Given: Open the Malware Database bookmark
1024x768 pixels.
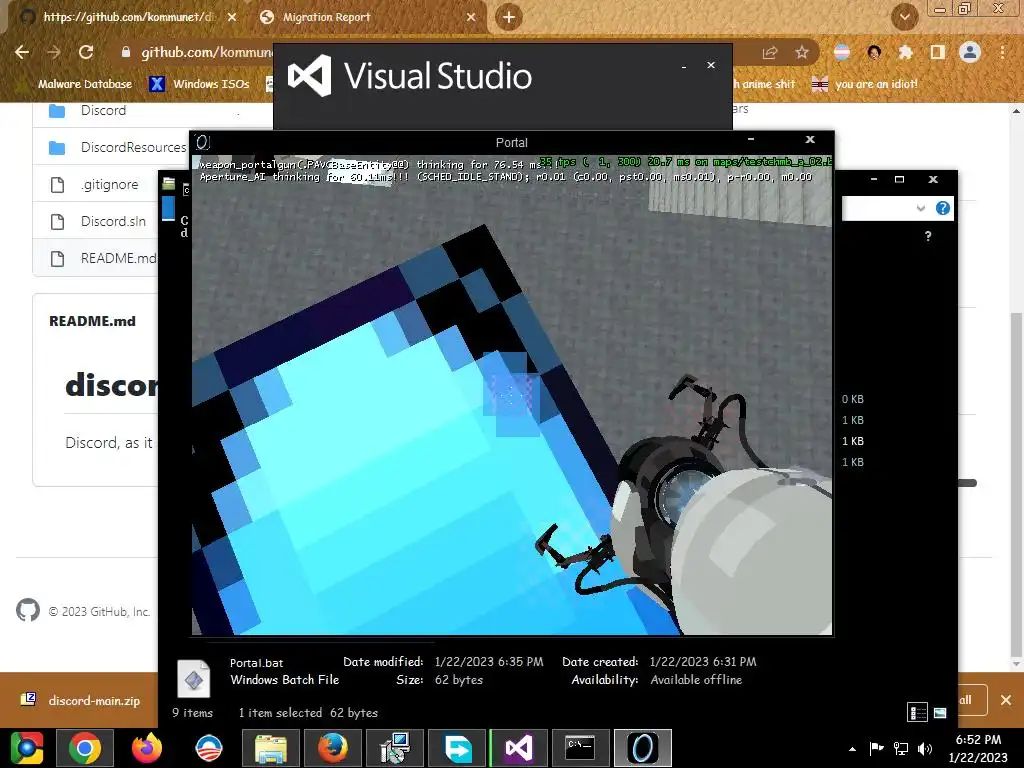Looking at the screenshot, I should 85,84.
